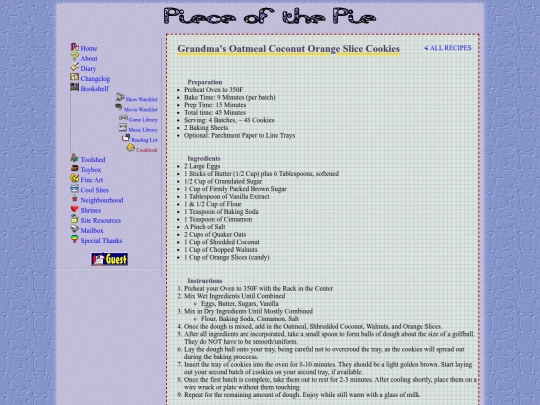Click 'Preheat Oven to 350F' text
Screen dimensions: 540x405
pyautogui.click(x=214, y=90)
